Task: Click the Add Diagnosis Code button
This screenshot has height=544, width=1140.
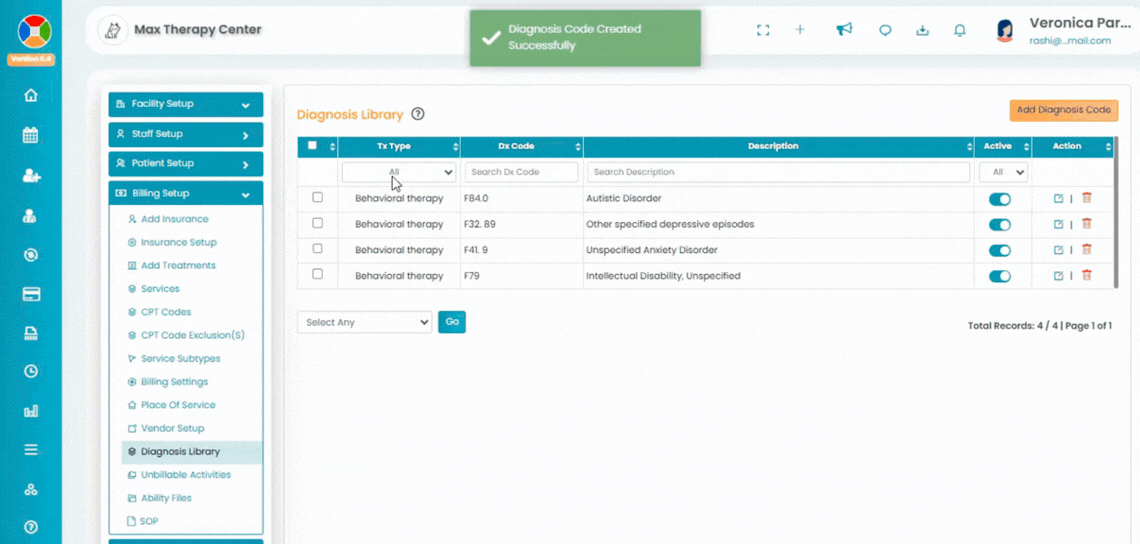Action: click(x=1064, y=111)
